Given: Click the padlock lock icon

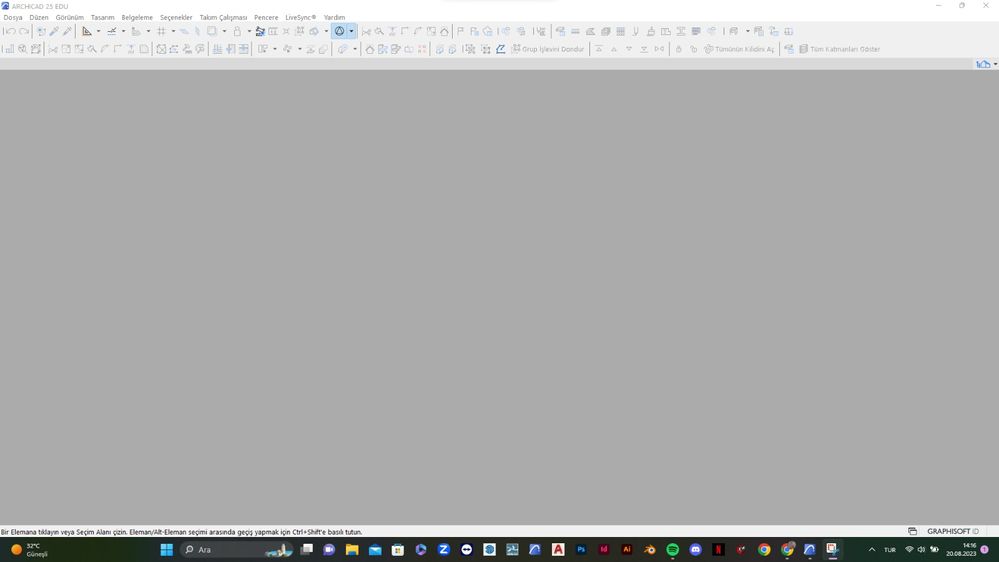Looking at the screenshot, I should click(237, 31).
